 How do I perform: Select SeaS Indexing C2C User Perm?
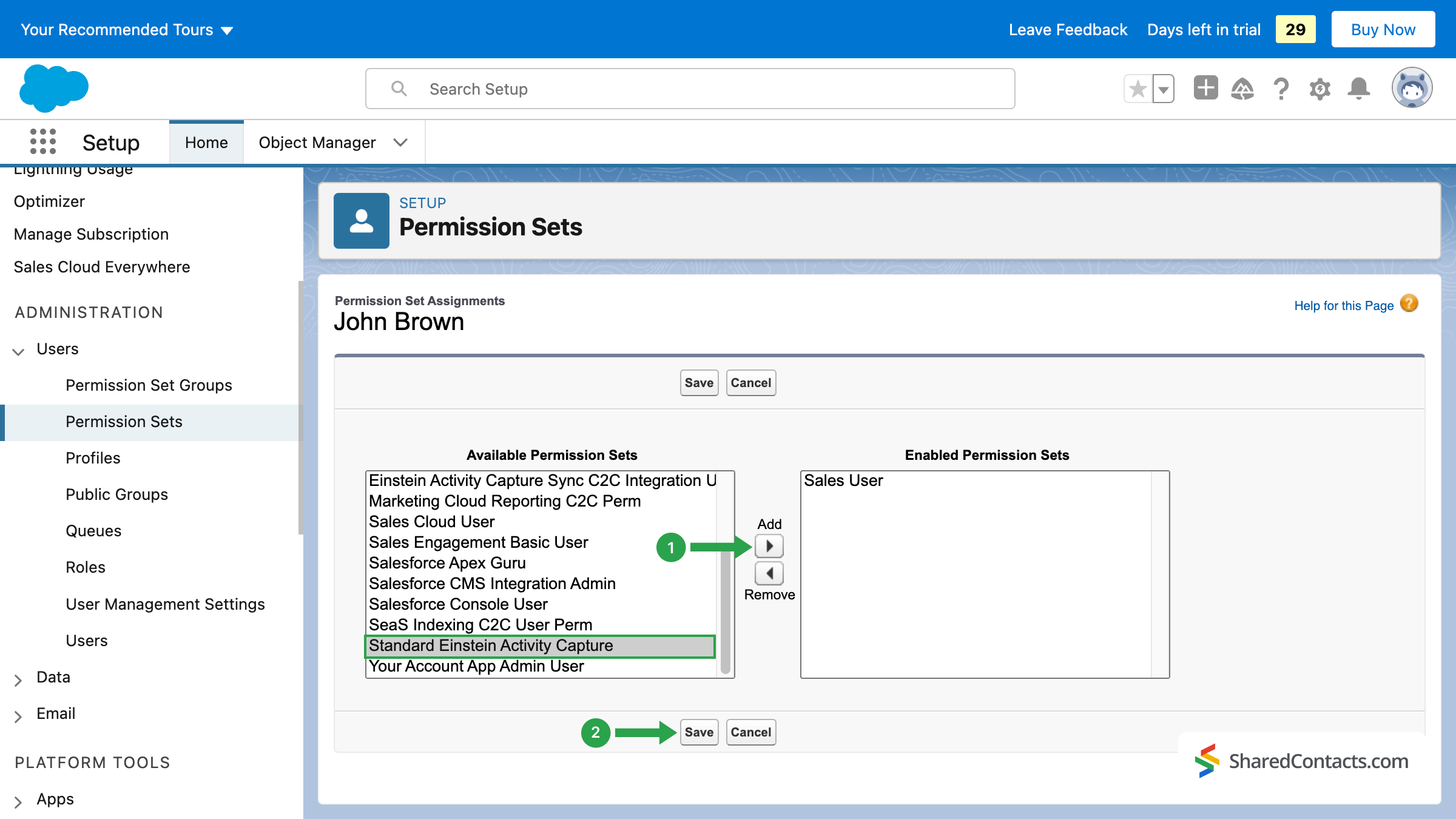(x=542, y=625)
